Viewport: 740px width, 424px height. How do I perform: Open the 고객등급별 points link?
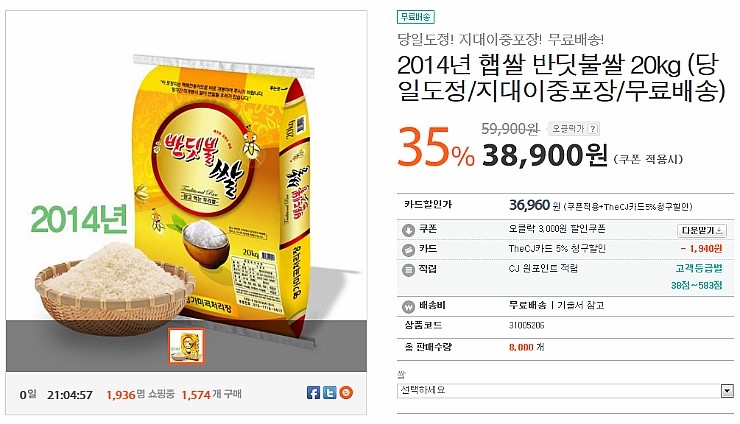(698, 269)
